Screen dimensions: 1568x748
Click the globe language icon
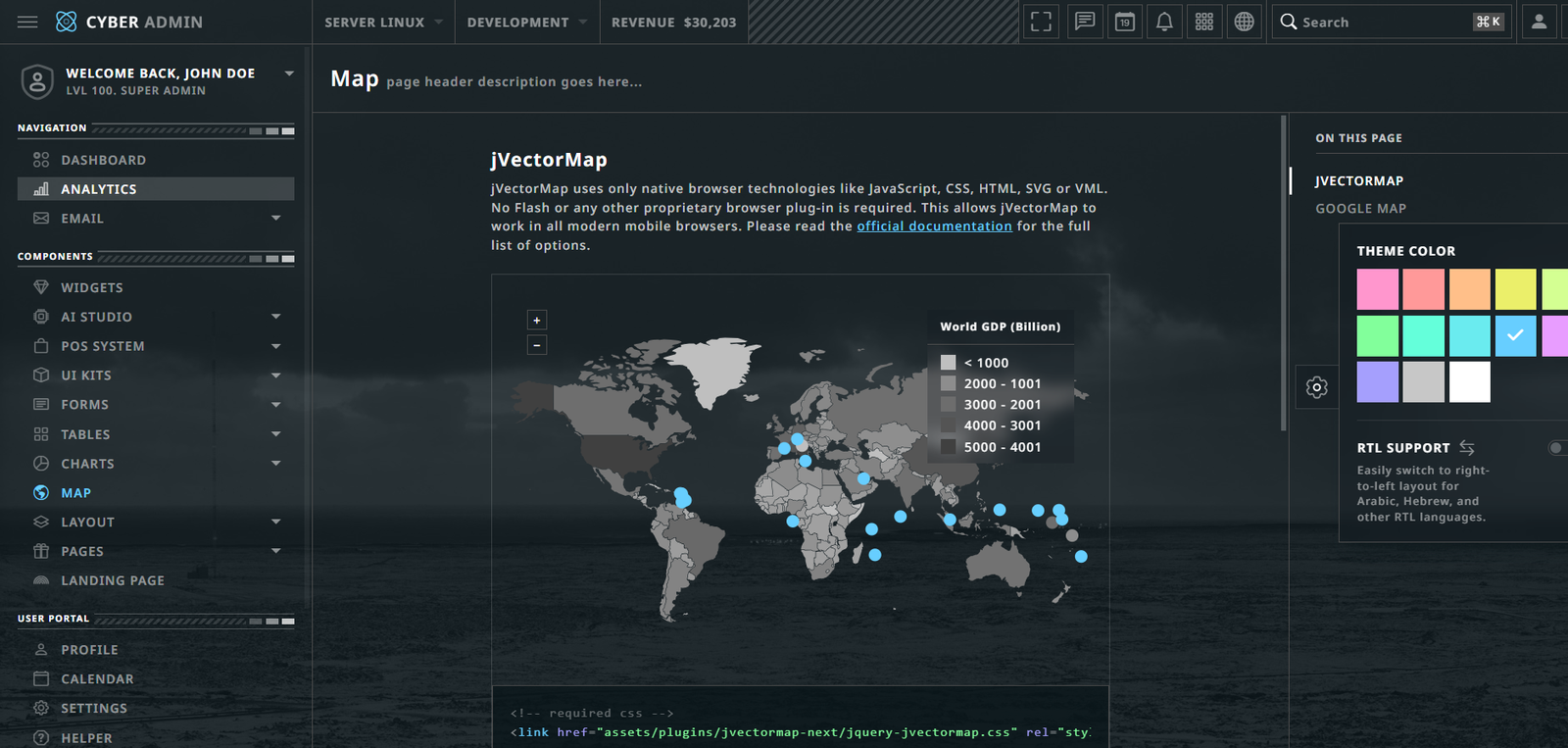1244,22
